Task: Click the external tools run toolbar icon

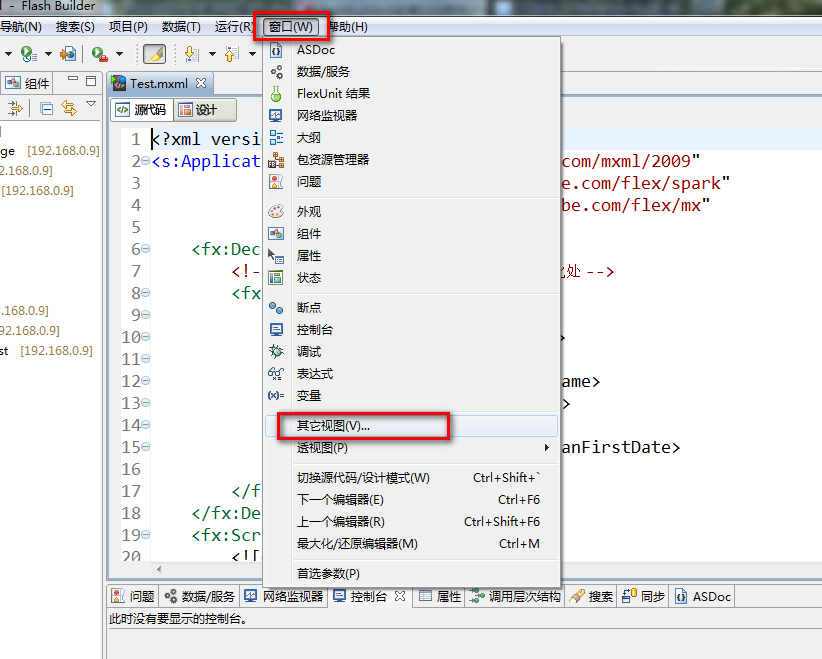Action: (x=100, y=53)
